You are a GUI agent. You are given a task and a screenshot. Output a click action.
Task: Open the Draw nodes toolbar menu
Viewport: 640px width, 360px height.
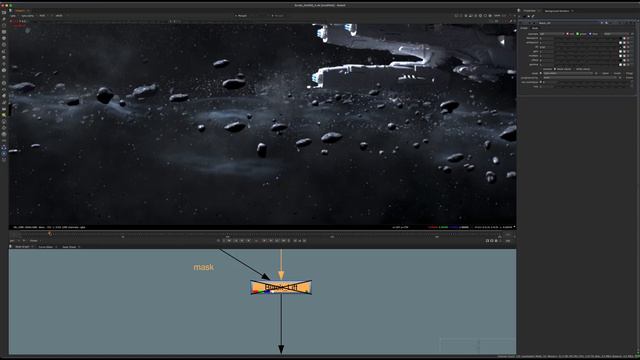(4, 19)
